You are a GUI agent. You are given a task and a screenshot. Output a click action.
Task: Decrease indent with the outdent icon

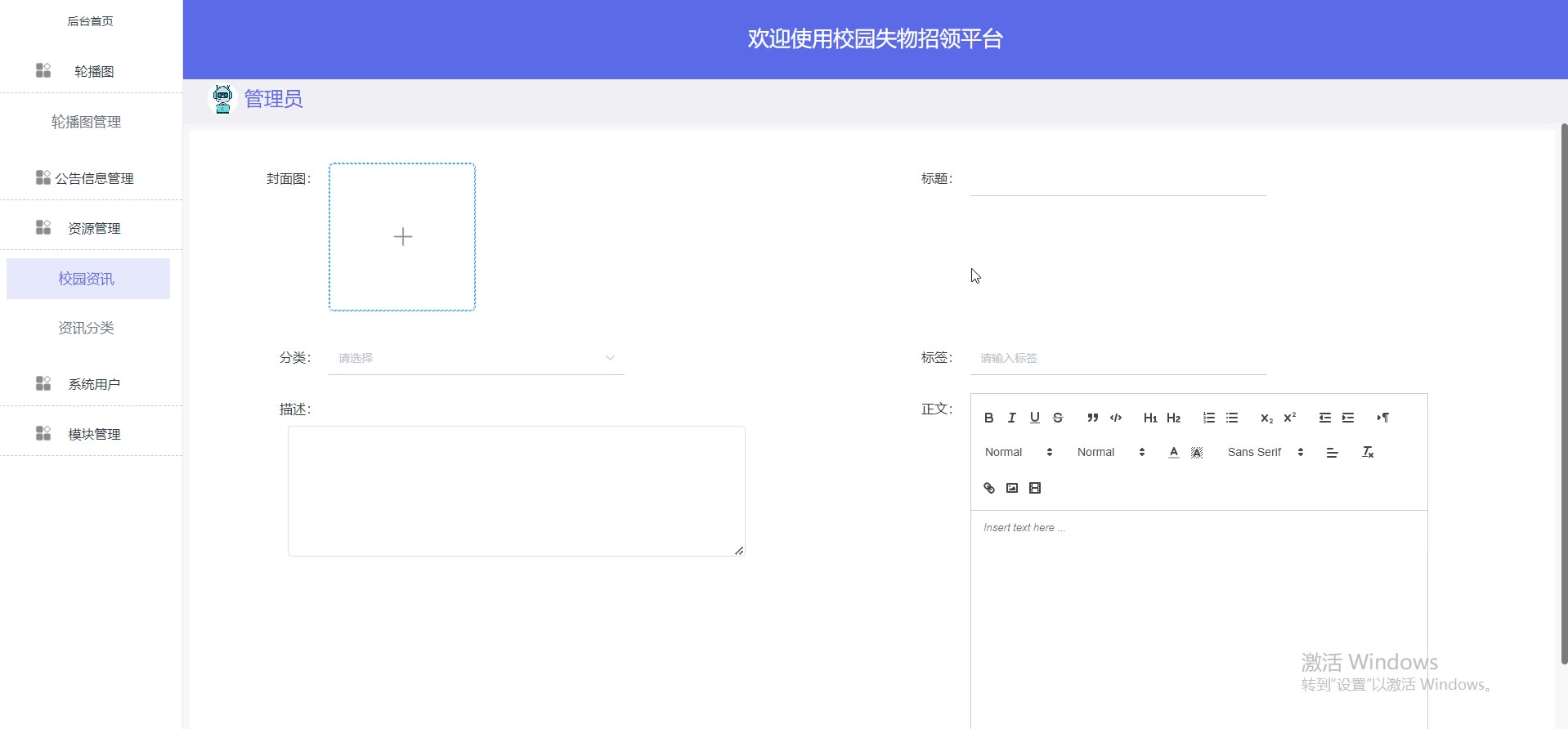(x=1324, y=418)
